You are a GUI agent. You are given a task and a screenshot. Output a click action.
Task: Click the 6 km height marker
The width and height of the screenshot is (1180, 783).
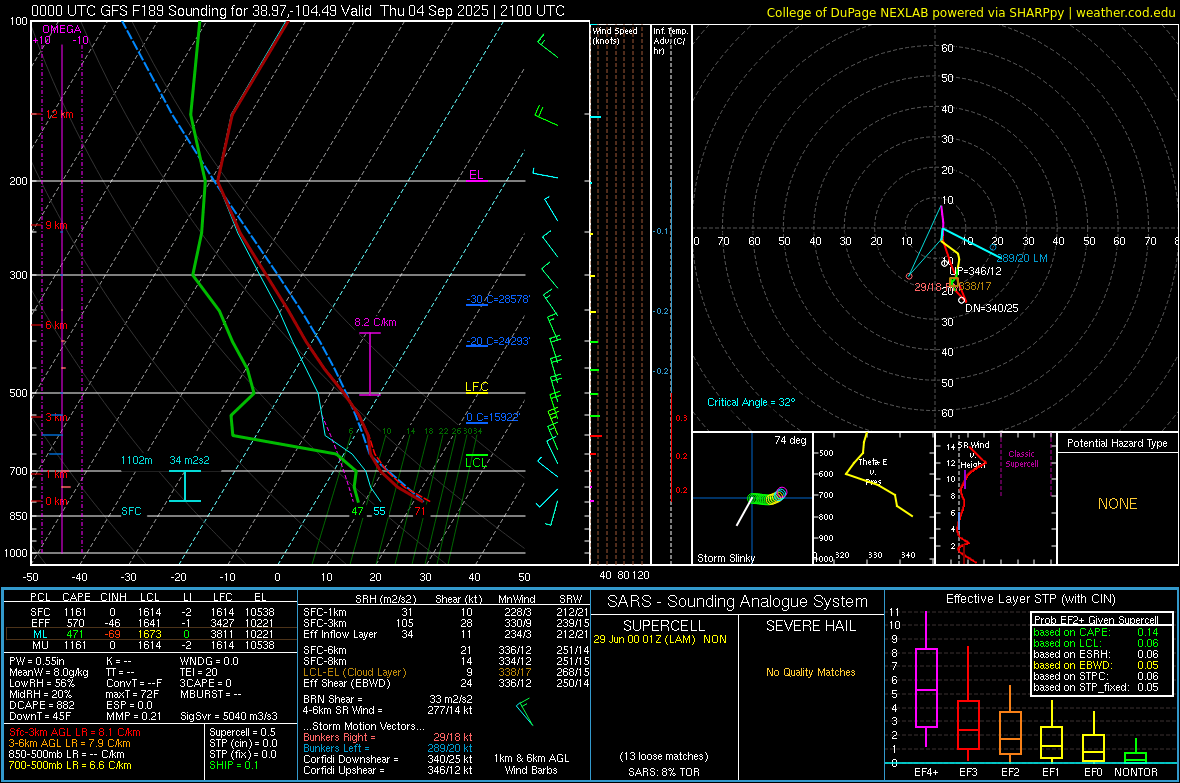coord(57,325)
